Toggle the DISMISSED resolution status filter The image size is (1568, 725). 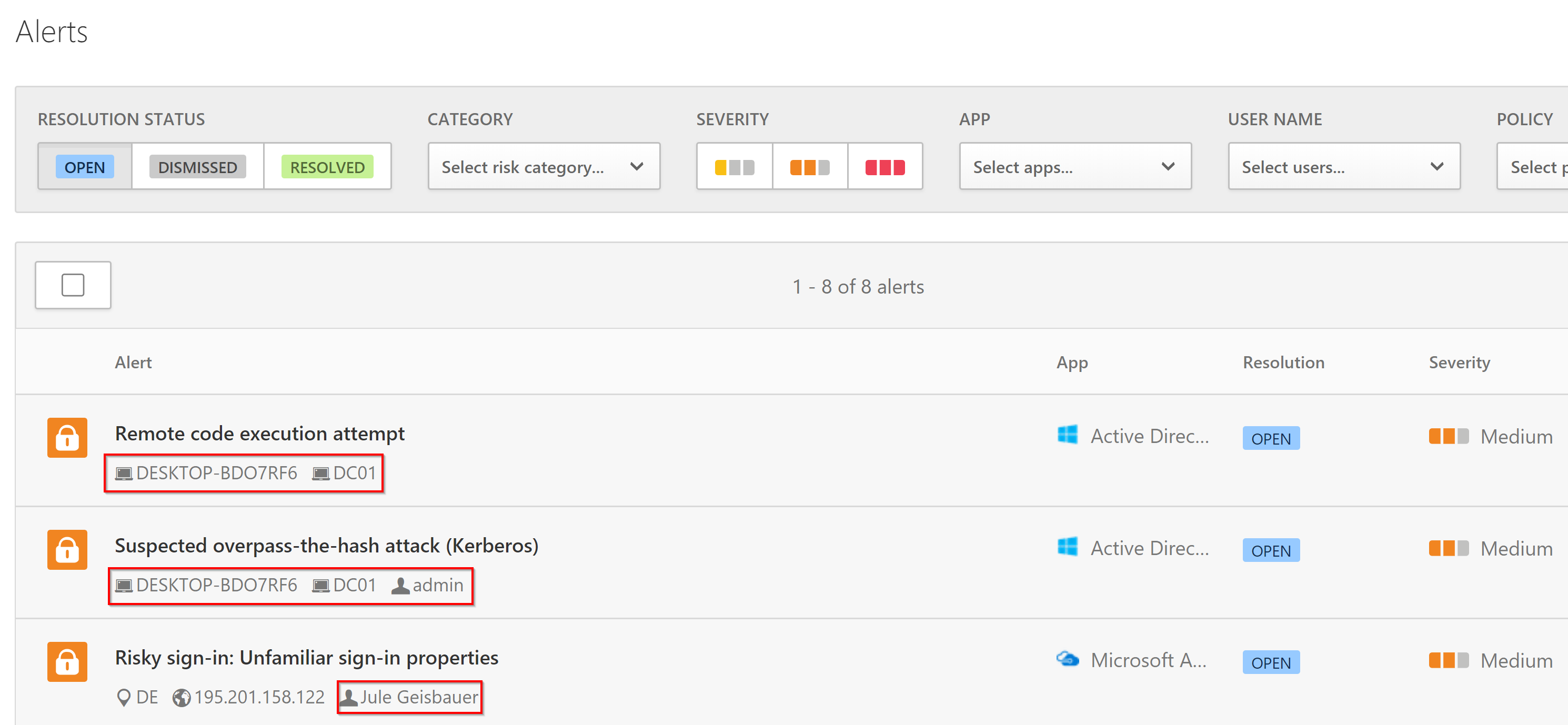click(197, 167)
